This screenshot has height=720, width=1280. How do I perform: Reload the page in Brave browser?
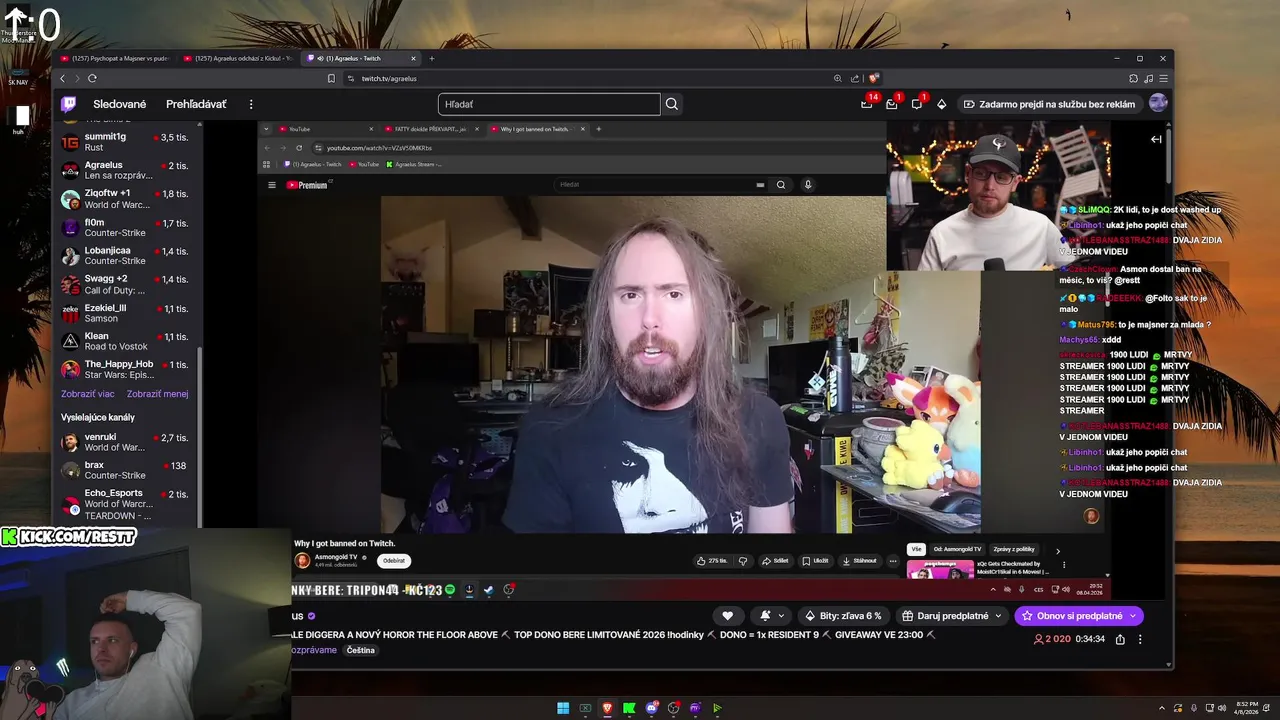(92, 78)
